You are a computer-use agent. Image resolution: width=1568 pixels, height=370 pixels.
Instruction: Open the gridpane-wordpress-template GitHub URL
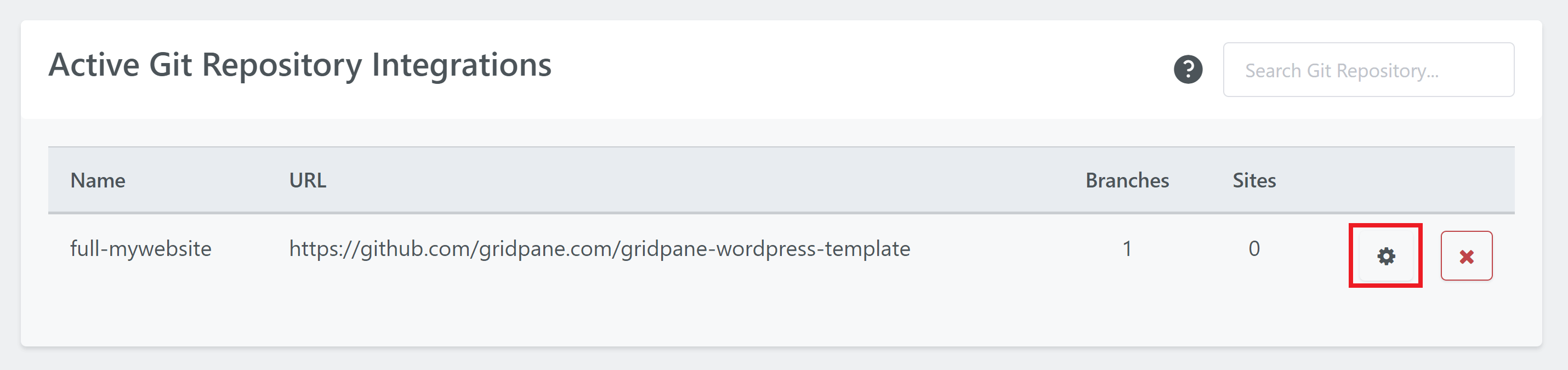pyautogui.click(x=600, y=248)
